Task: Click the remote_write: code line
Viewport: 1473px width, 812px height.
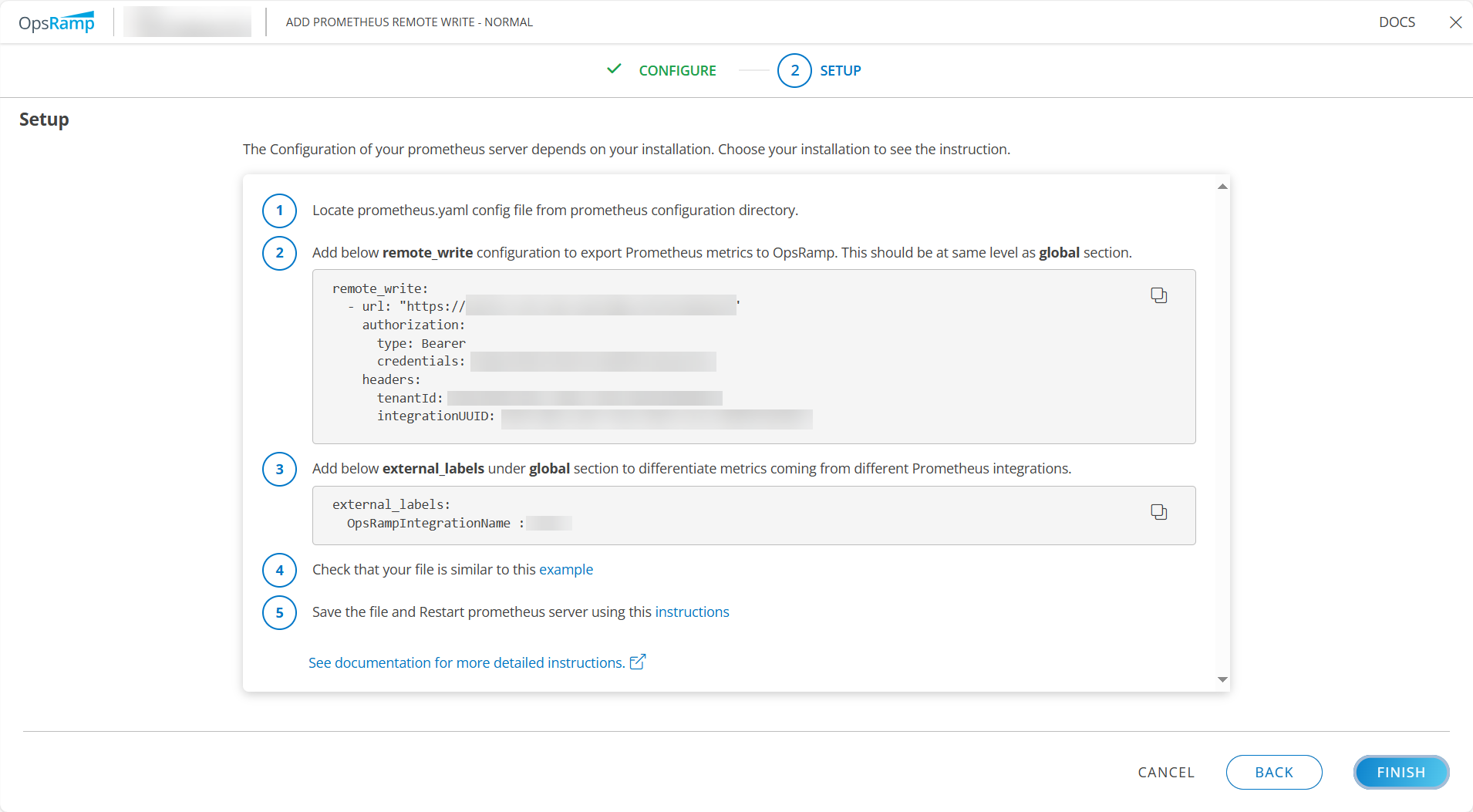Action: (x=380, y=288)
